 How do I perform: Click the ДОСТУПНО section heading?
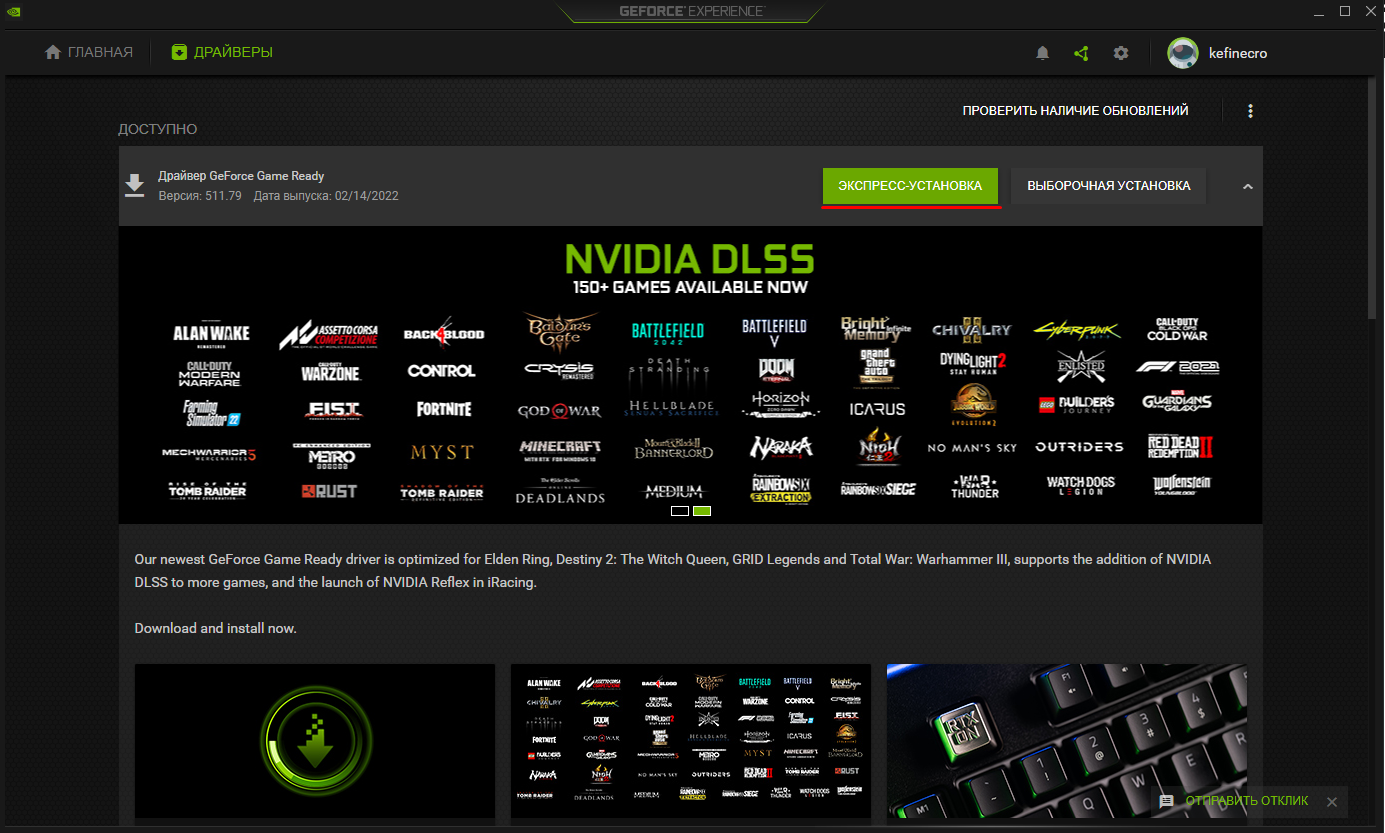tap(158, 129)
